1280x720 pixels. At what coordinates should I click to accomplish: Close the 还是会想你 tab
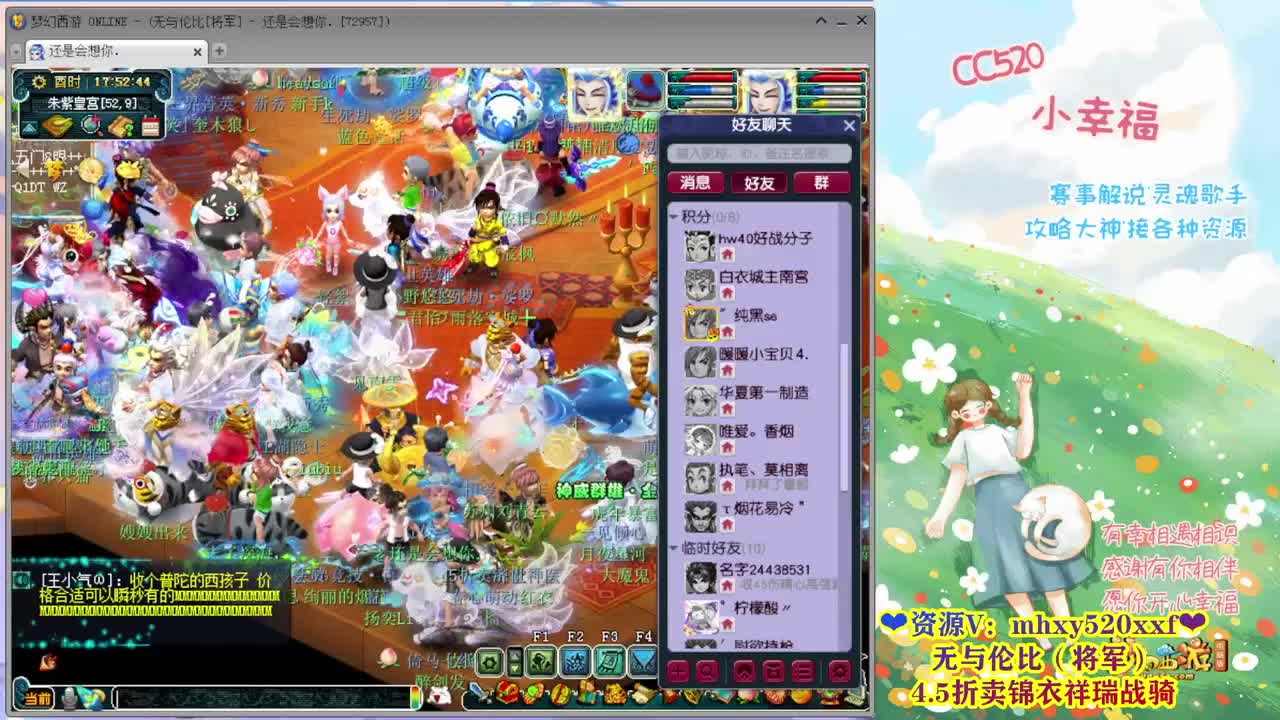[197, 51]
